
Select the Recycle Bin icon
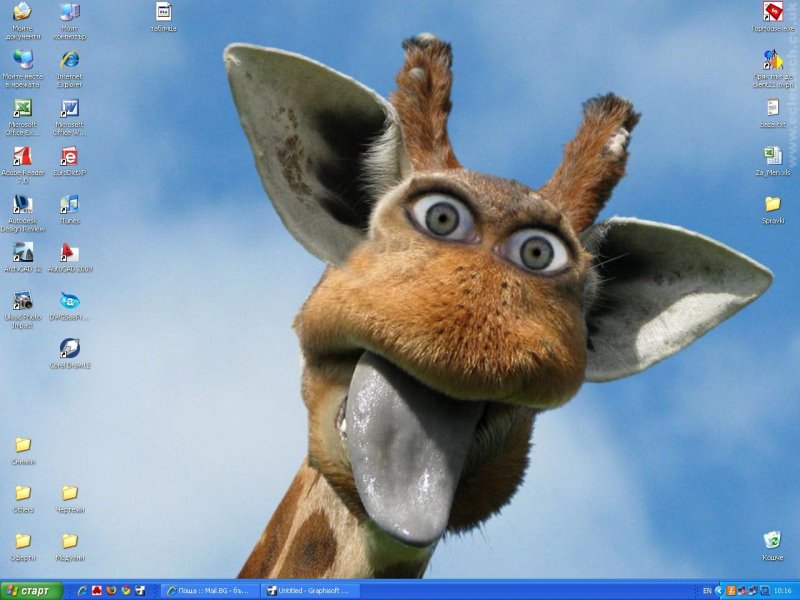pos(772,541)
